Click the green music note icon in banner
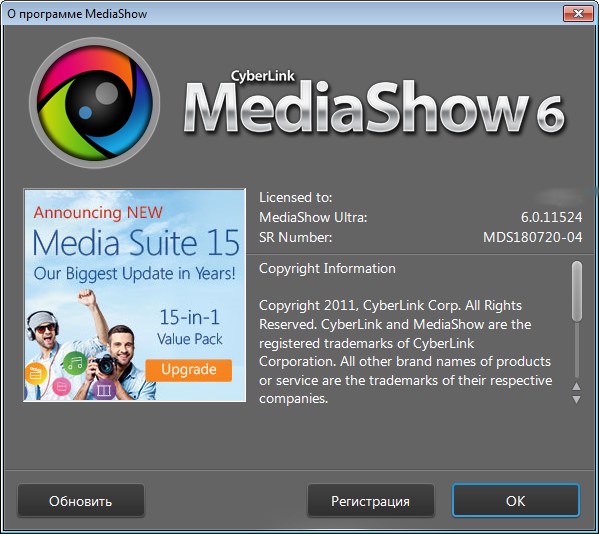The height and width of the screenshot is (534, 599). [75, 363]
